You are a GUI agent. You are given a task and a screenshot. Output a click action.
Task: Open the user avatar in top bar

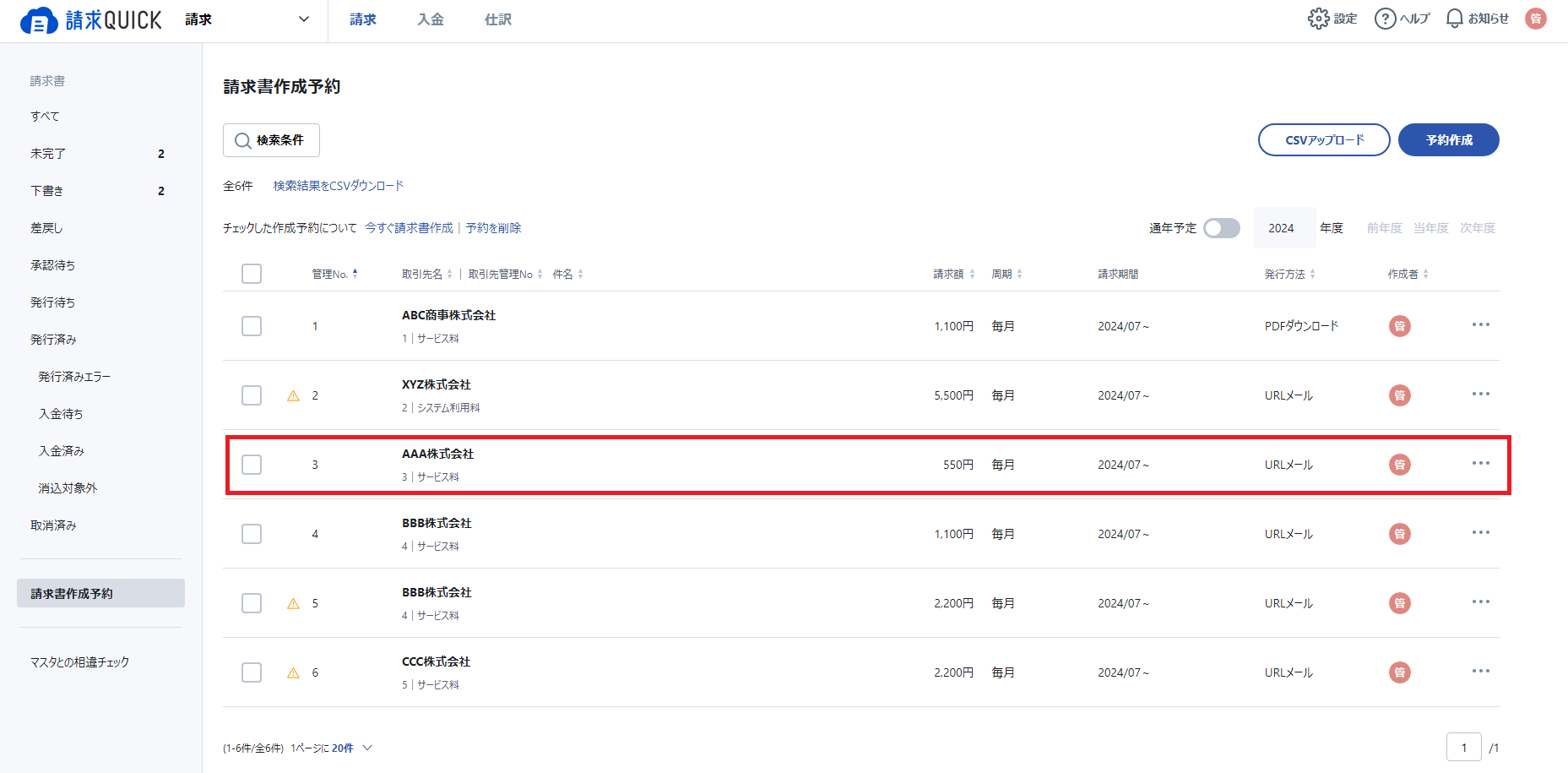tap(1536, 19)
